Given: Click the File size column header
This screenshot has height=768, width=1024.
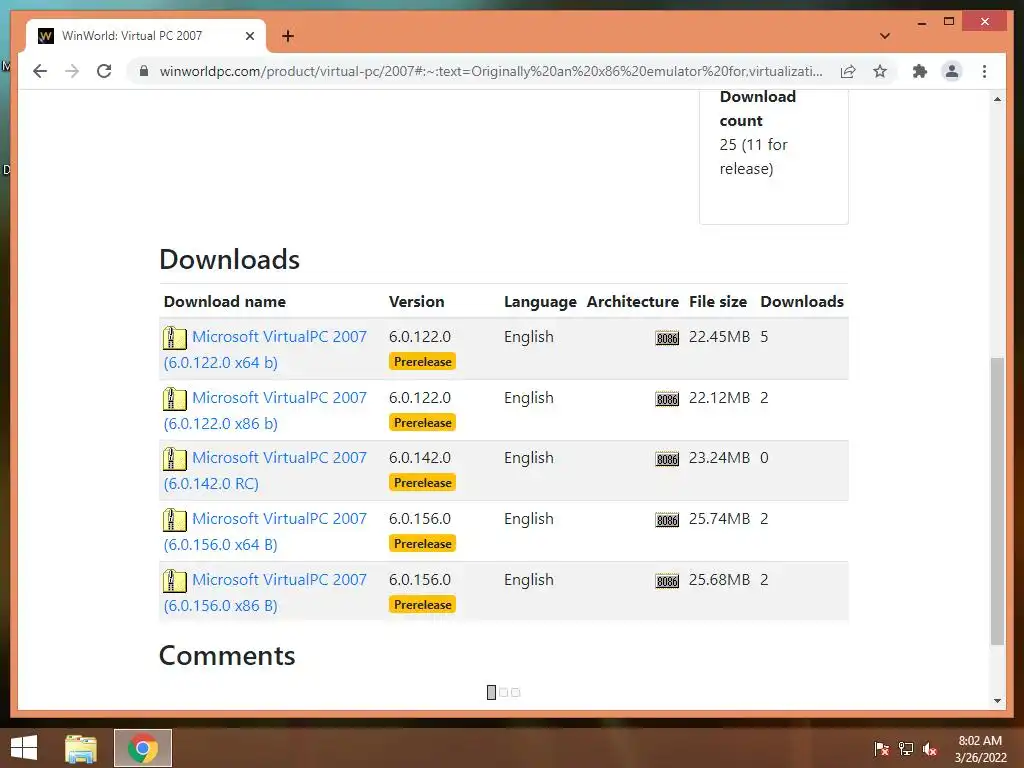Looking at the screenshot, I should 718,302.
